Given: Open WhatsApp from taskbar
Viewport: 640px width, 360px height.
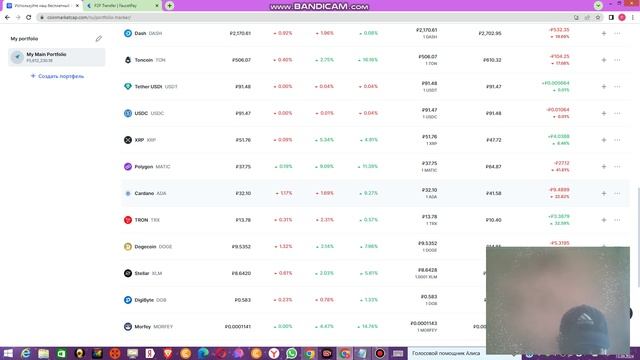Looking at the screenshot, I should (292, 353).
